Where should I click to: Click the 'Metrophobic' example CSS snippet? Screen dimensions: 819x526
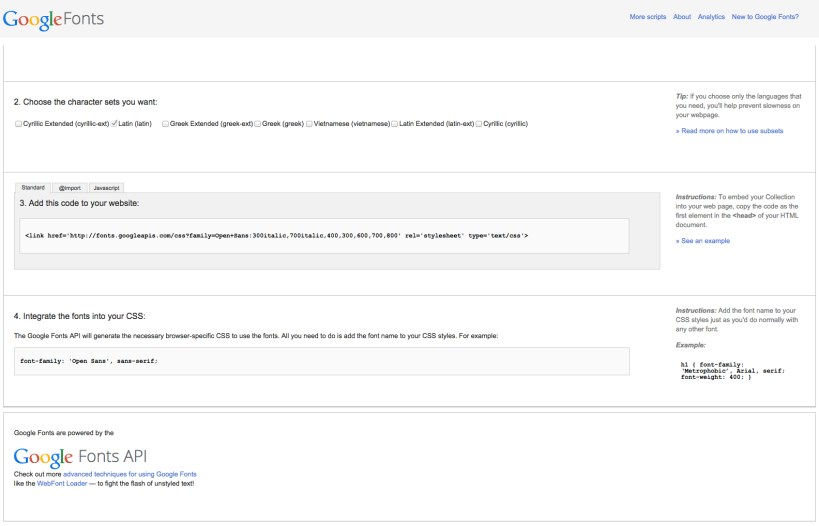[x=732, y=371]
